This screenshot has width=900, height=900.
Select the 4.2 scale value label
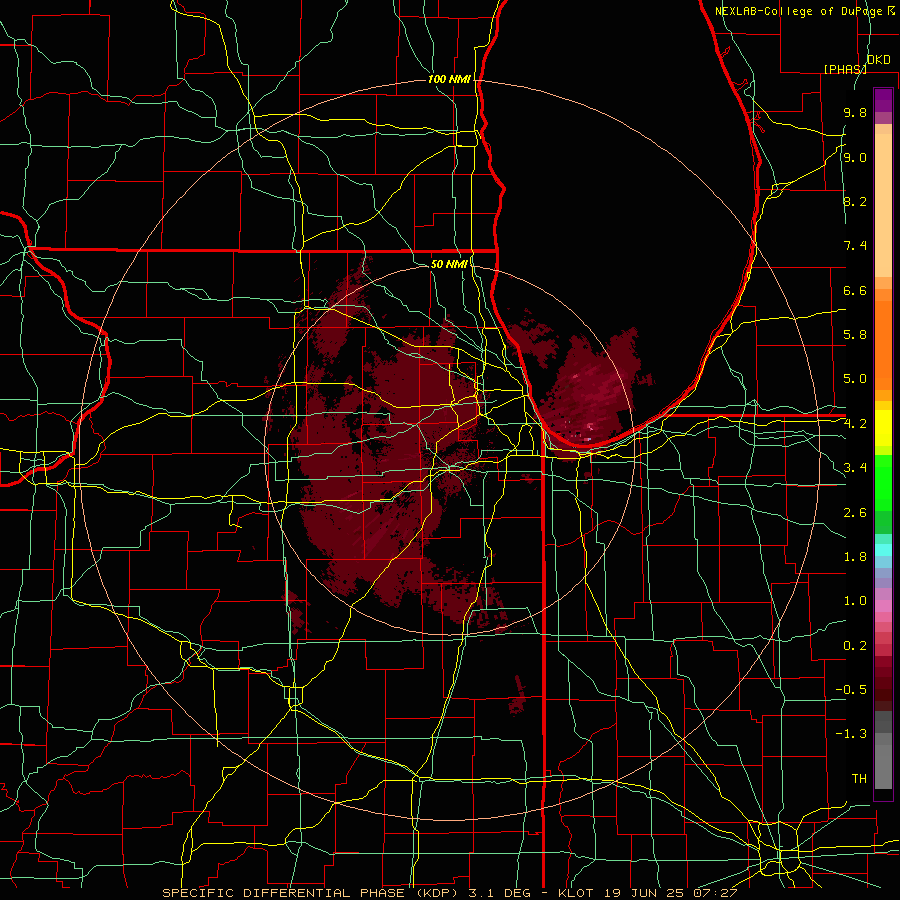click(855, 424)
